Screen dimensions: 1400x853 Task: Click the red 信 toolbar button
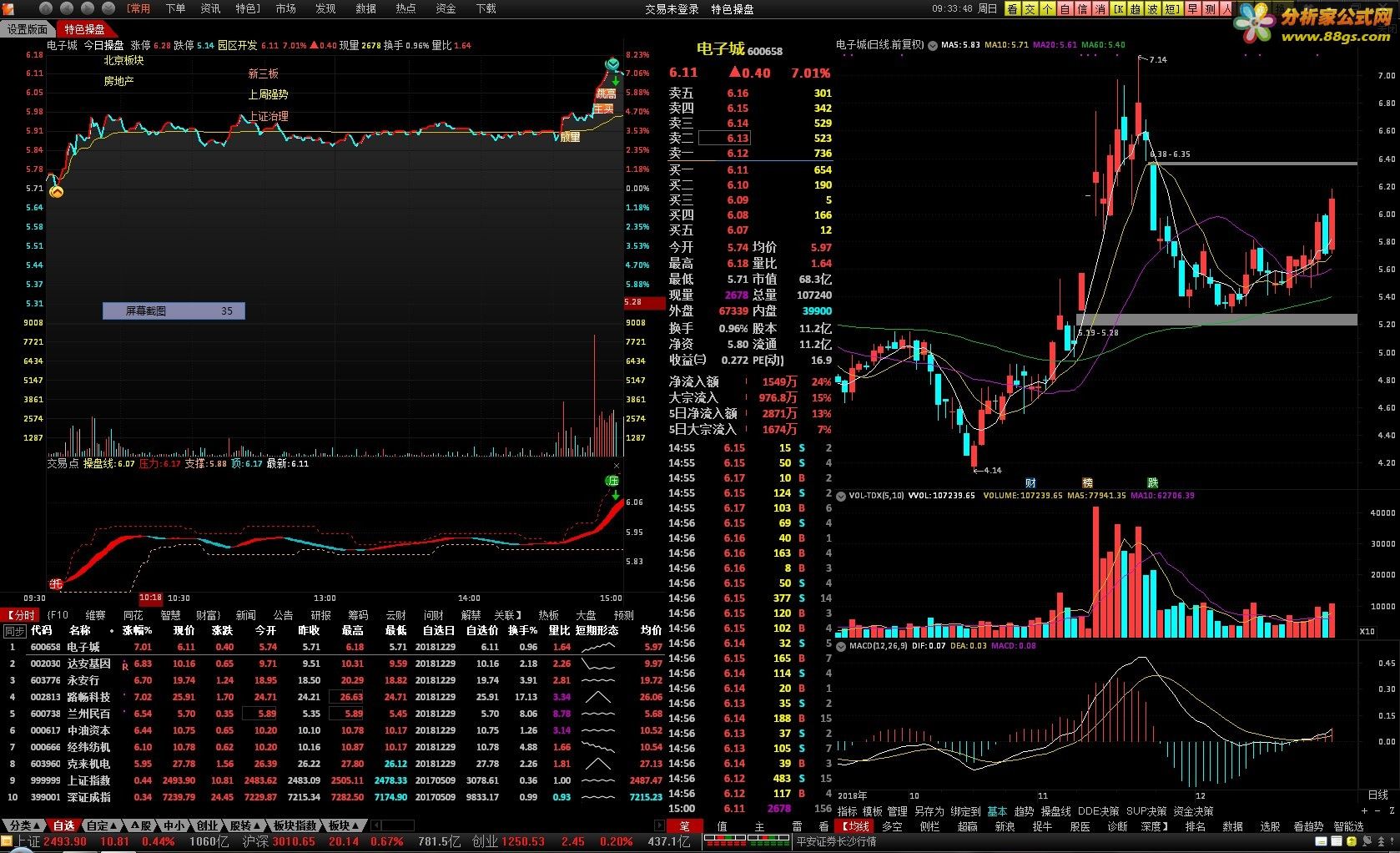1083,9
